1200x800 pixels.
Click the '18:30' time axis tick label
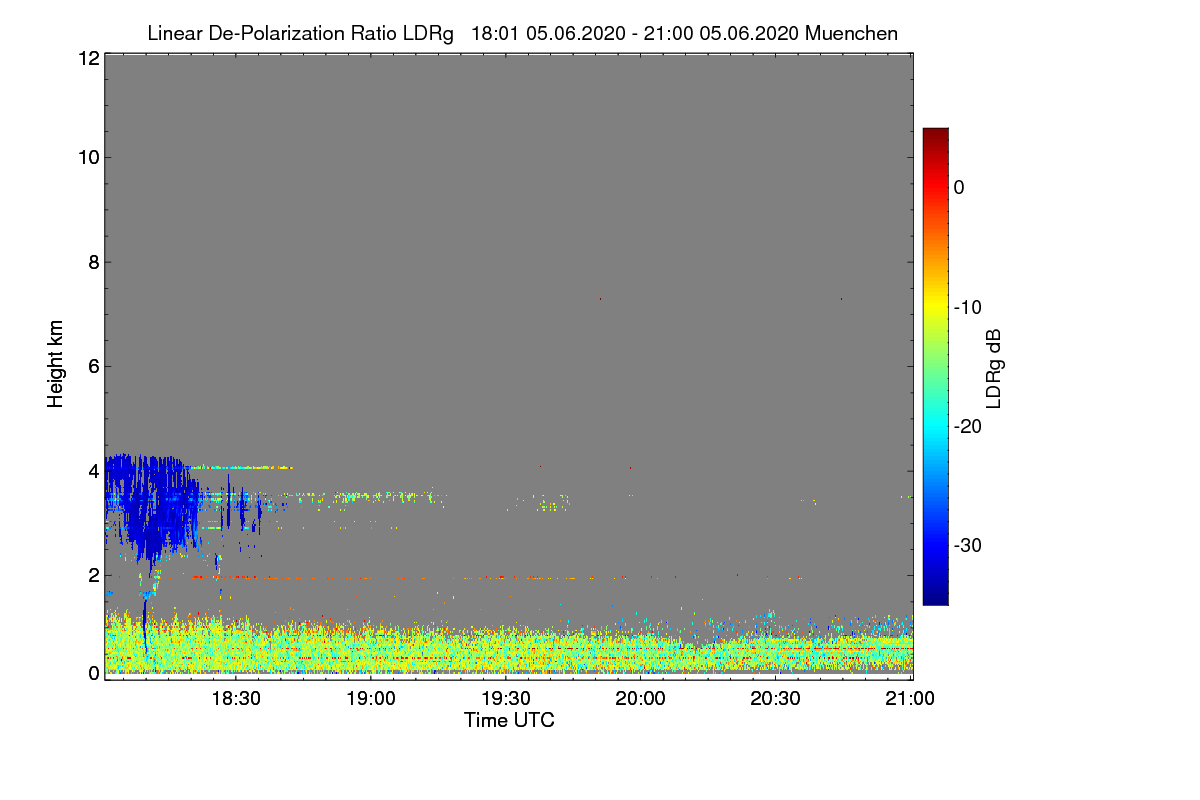(x=238, y=700)
